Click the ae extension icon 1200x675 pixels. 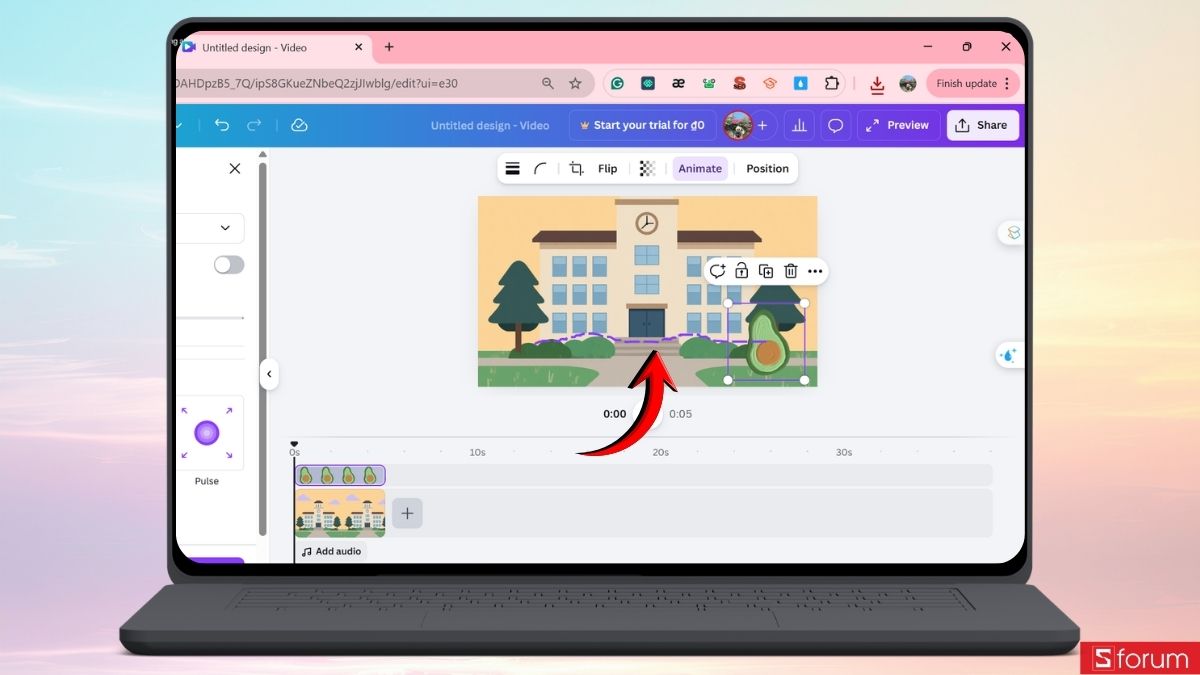click(x=678, y=84)
